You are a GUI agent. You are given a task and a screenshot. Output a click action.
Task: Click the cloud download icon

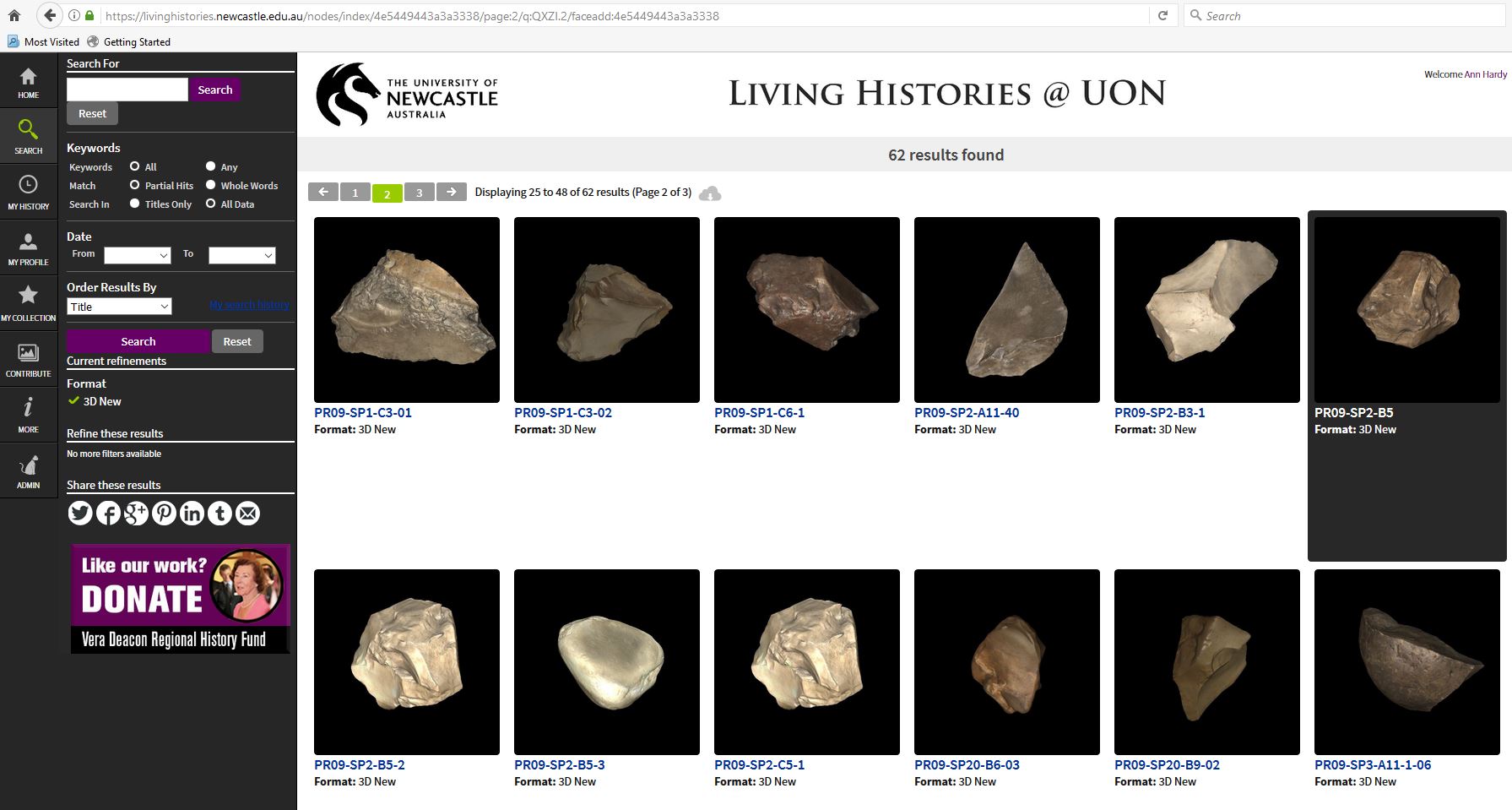coord(711,193)
